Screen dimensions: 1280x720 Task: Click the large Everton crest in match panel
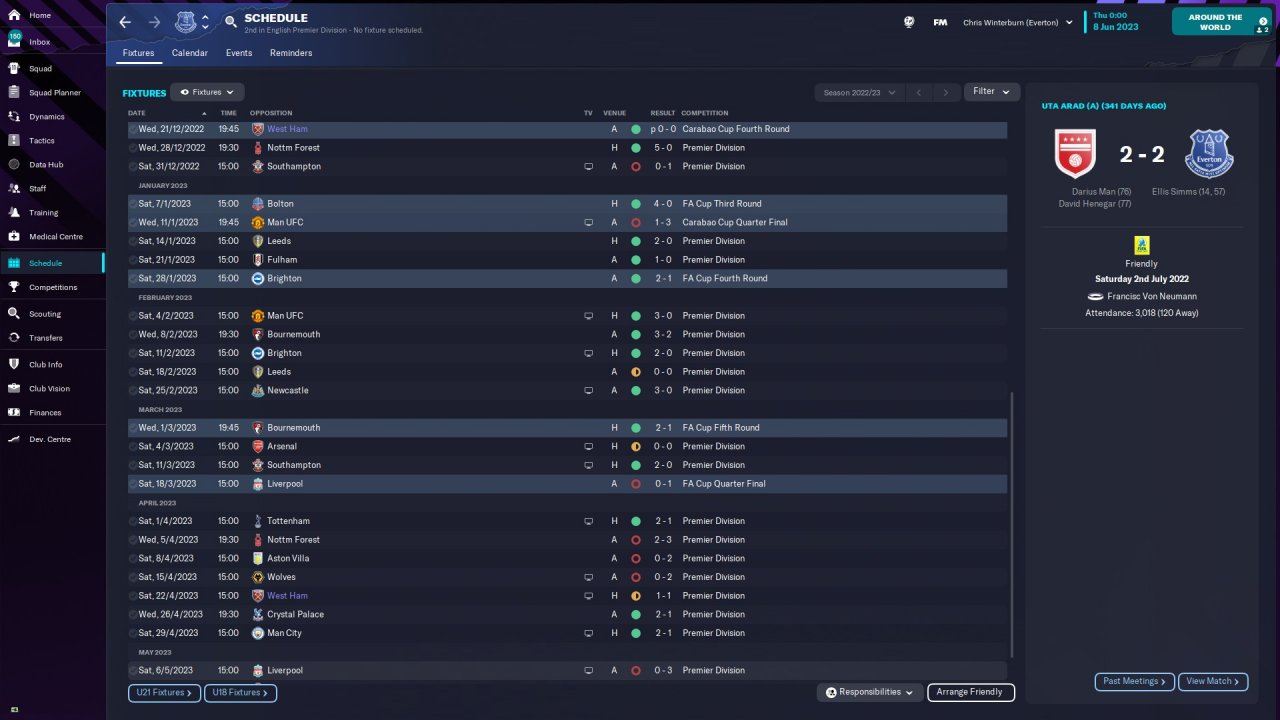point(1209,154)
